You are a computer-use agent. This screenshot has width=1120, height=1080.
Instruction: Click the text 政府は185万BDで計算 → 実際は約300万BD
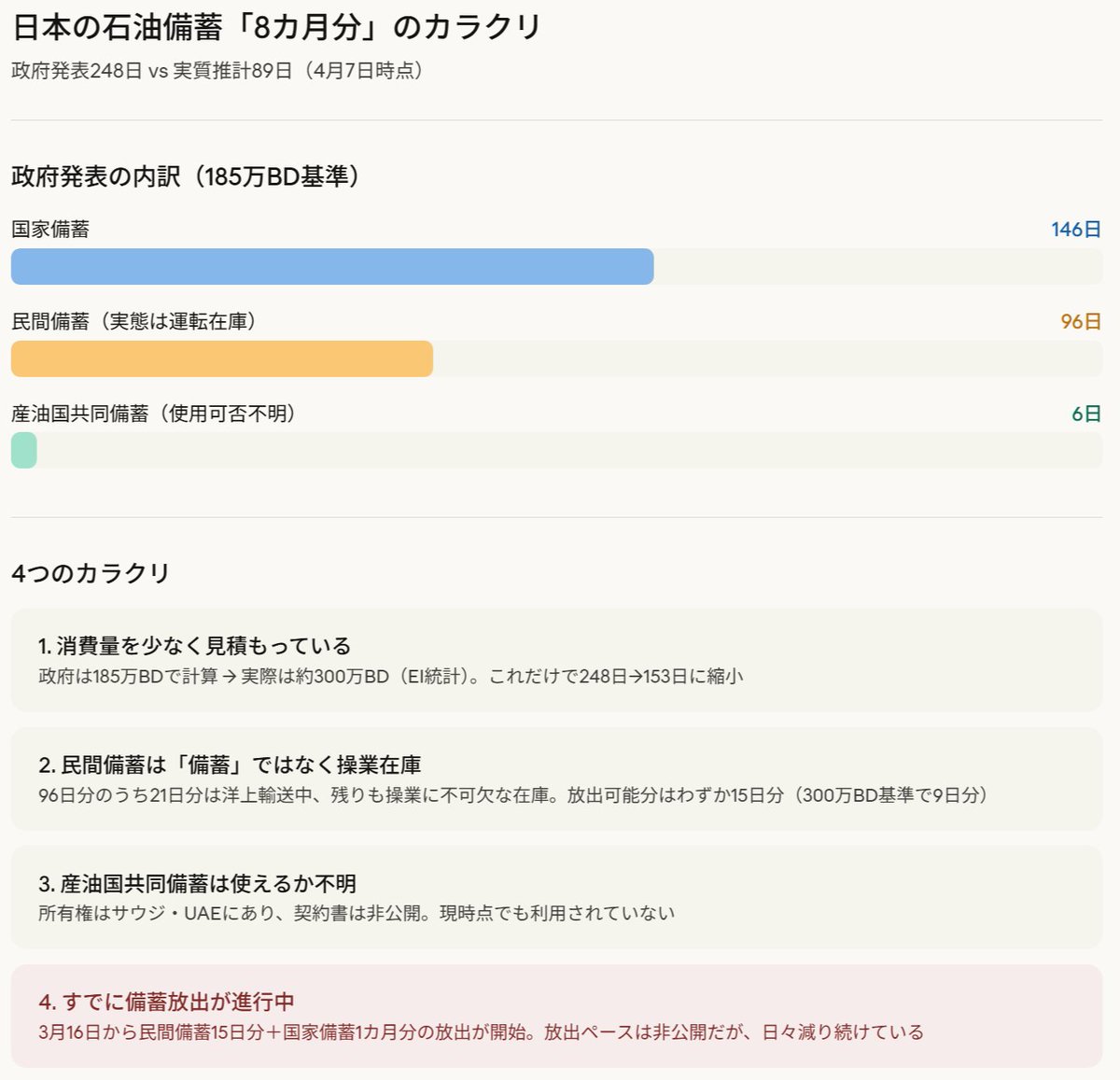click(x=214, y=677)
